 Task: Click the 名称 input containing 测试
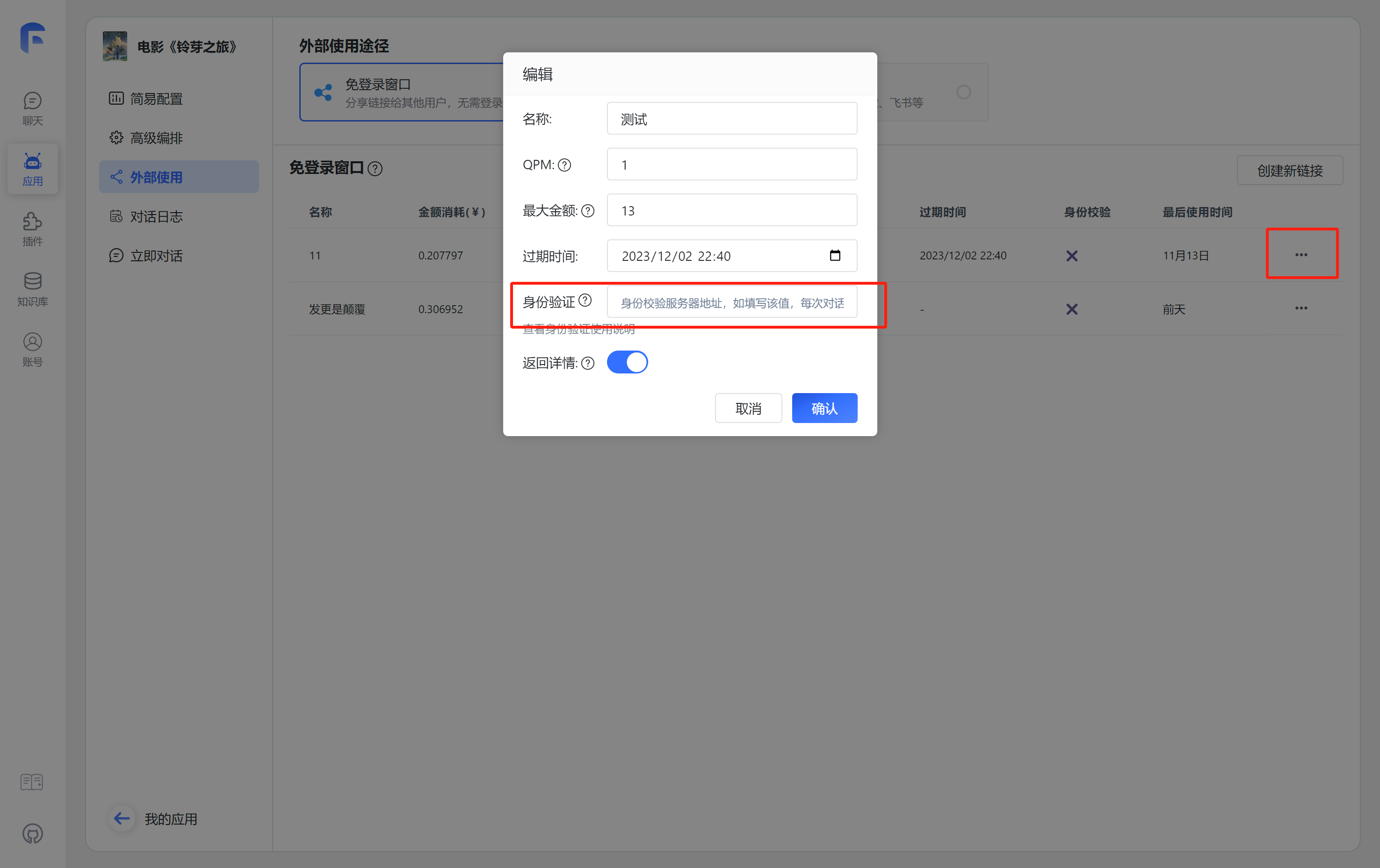click(732, 119)
